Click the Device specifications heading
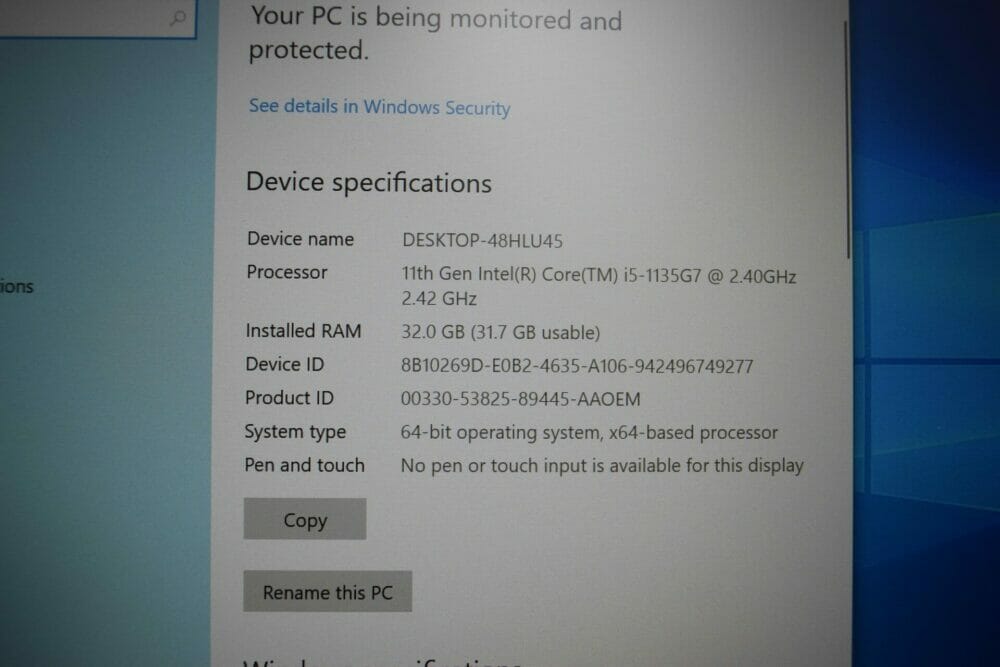 (x=369, y=183)
